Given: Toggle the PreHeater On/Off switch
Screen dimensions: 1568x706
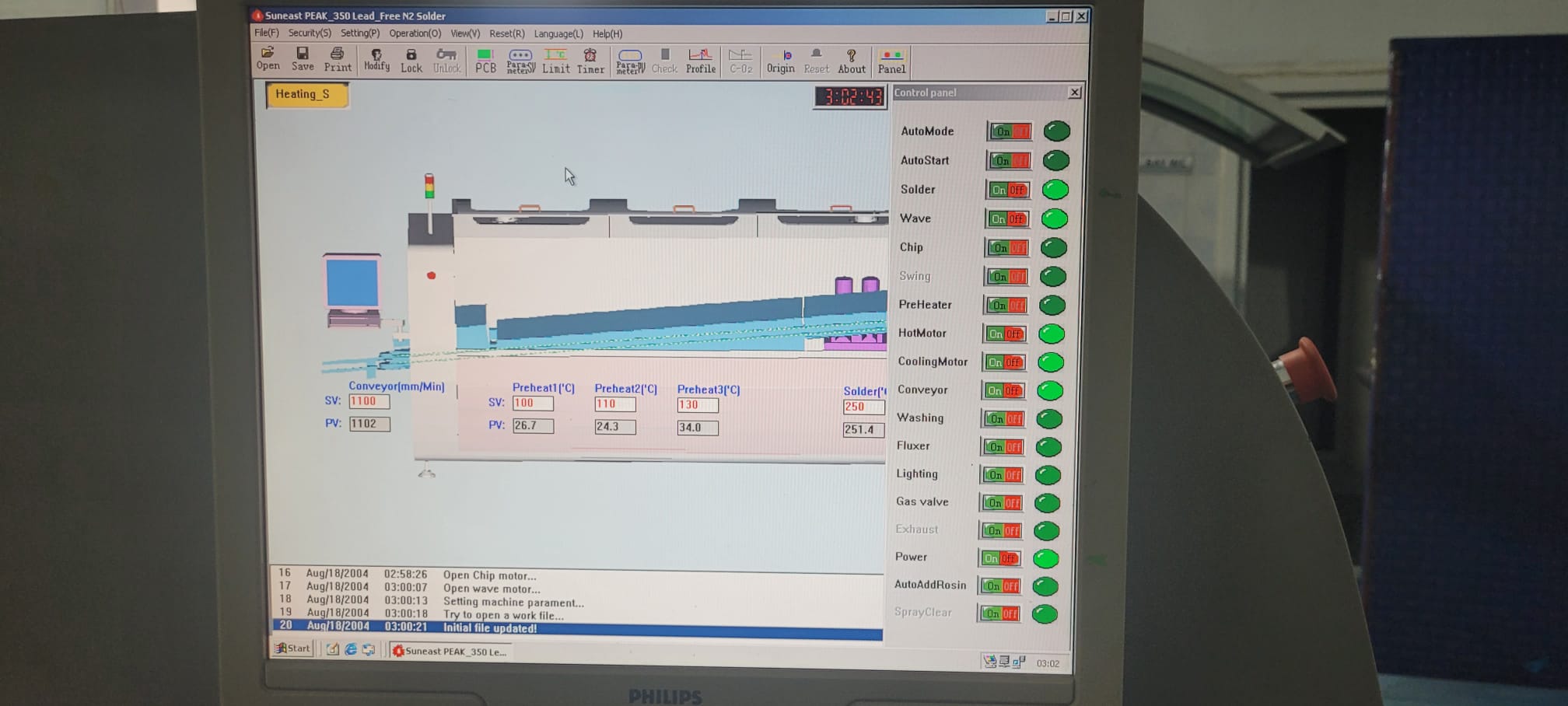Looking at the screenshot, I should (1006, 305).
